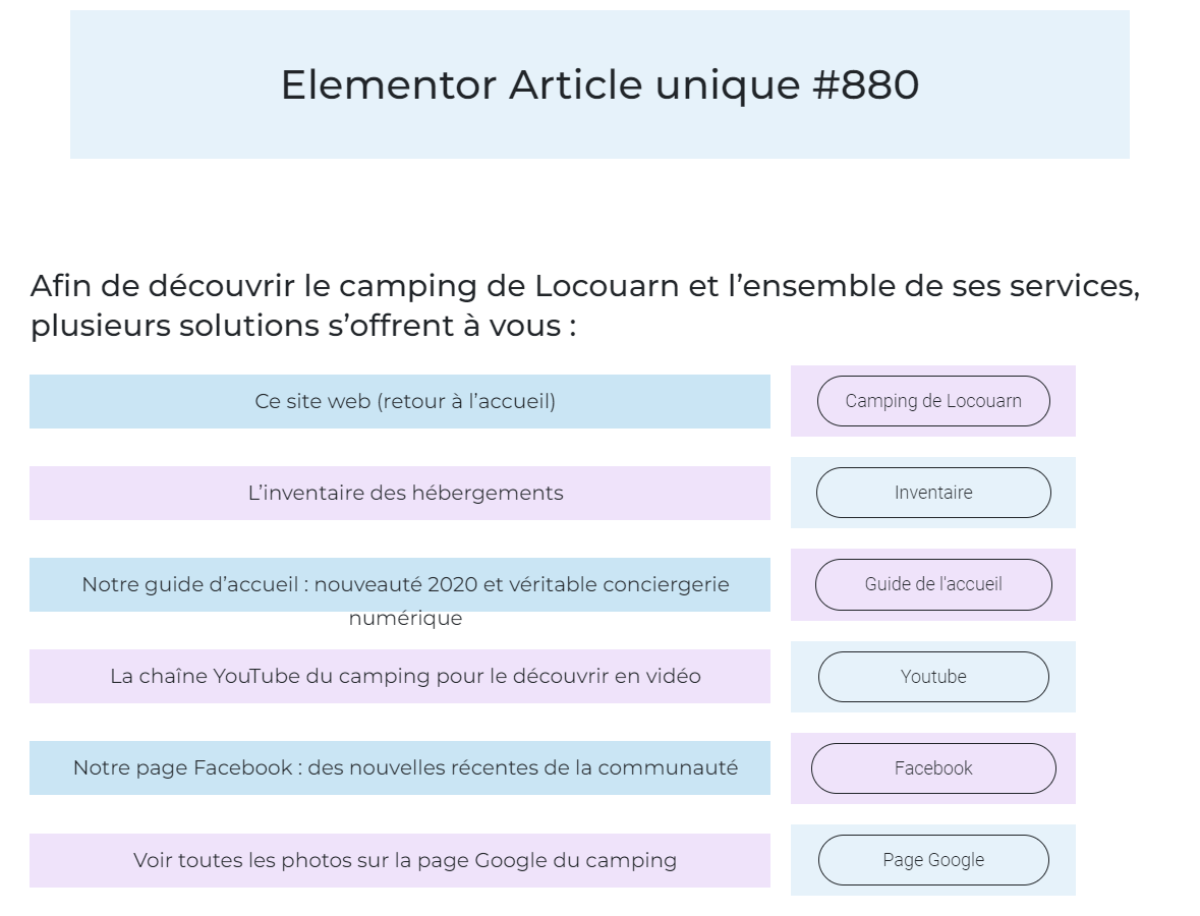Image resolution: width=1200 pixels, height=916 pixels.
Task: Click the 'Afin de découvrir le camping' heading line
Action: [586, 286]
